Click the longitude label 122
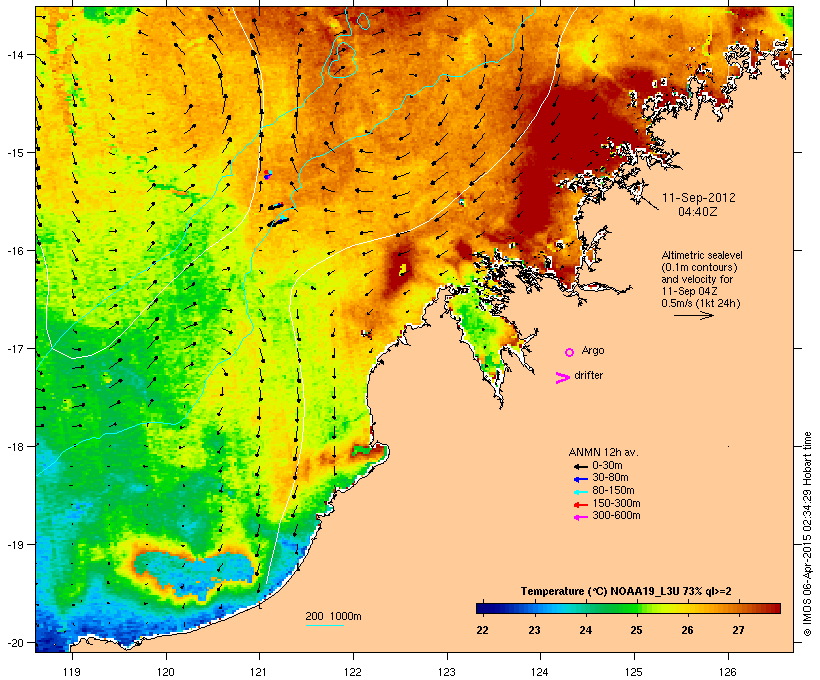The height and width of the screenshot is (680, 820). click(x=353, y=672)
